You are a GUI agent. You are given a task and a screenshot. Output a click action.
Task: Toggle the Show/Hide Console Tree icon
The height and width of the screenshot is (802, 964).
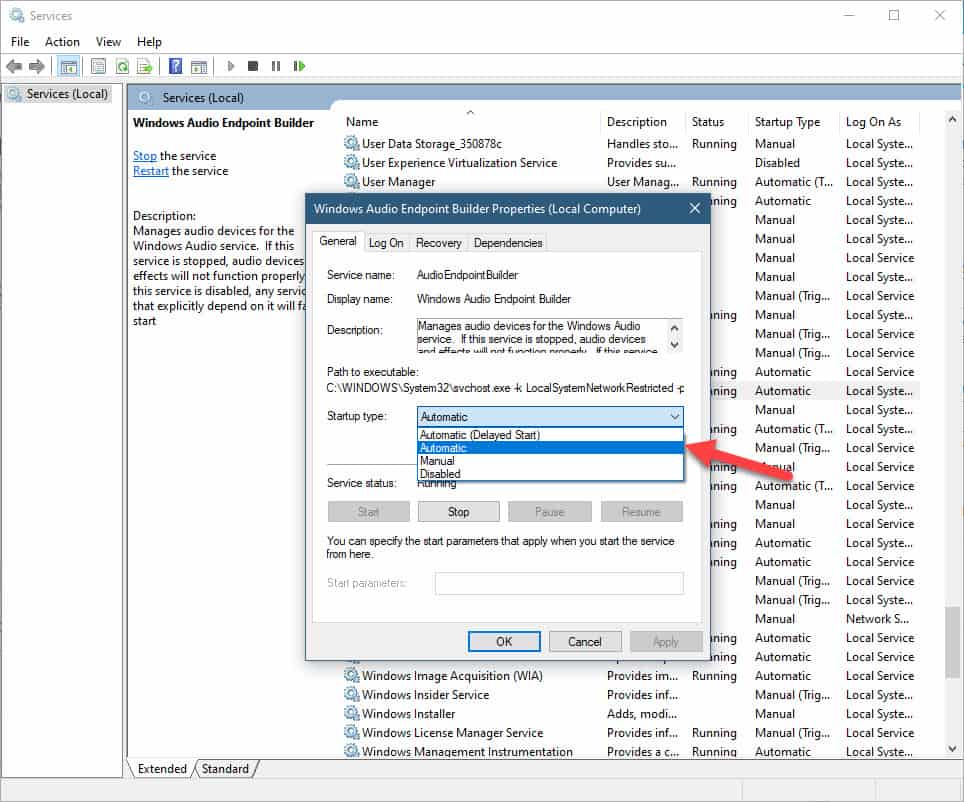coord(66,66)
